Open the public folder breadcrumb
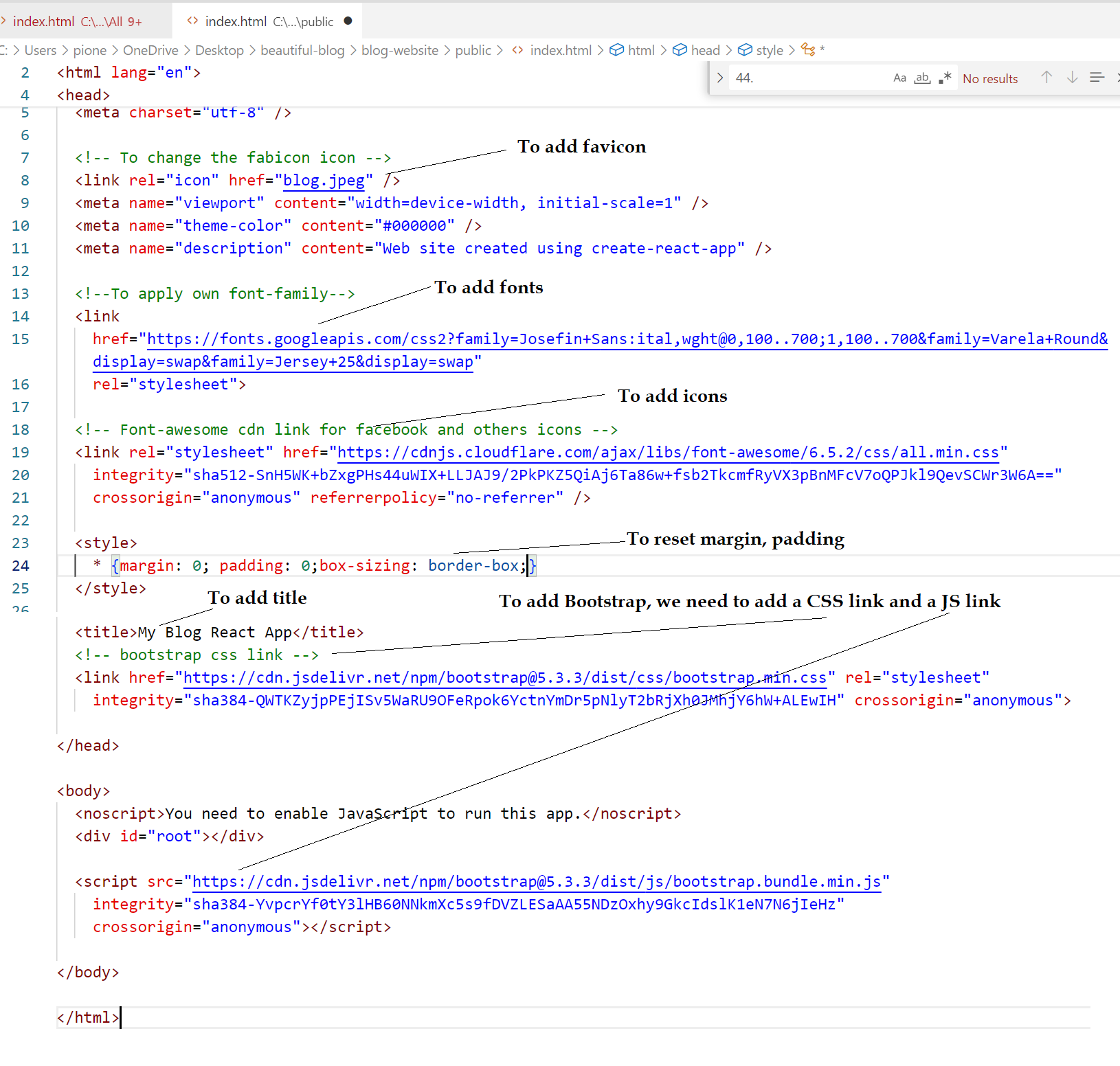 tap(473, 50)
